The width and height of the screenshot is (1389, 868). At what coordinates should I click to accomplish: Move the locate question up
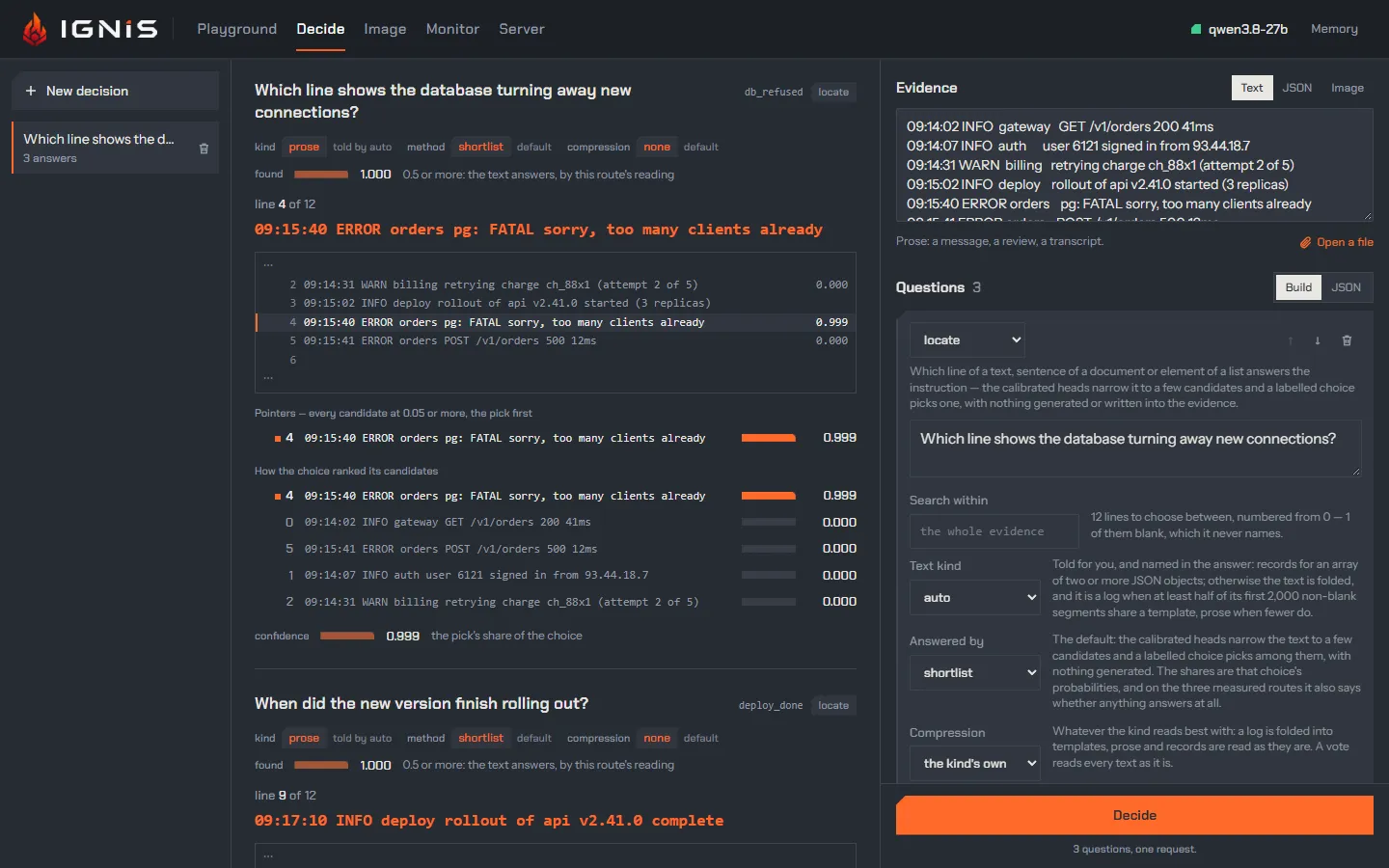tap(1291, 340)
